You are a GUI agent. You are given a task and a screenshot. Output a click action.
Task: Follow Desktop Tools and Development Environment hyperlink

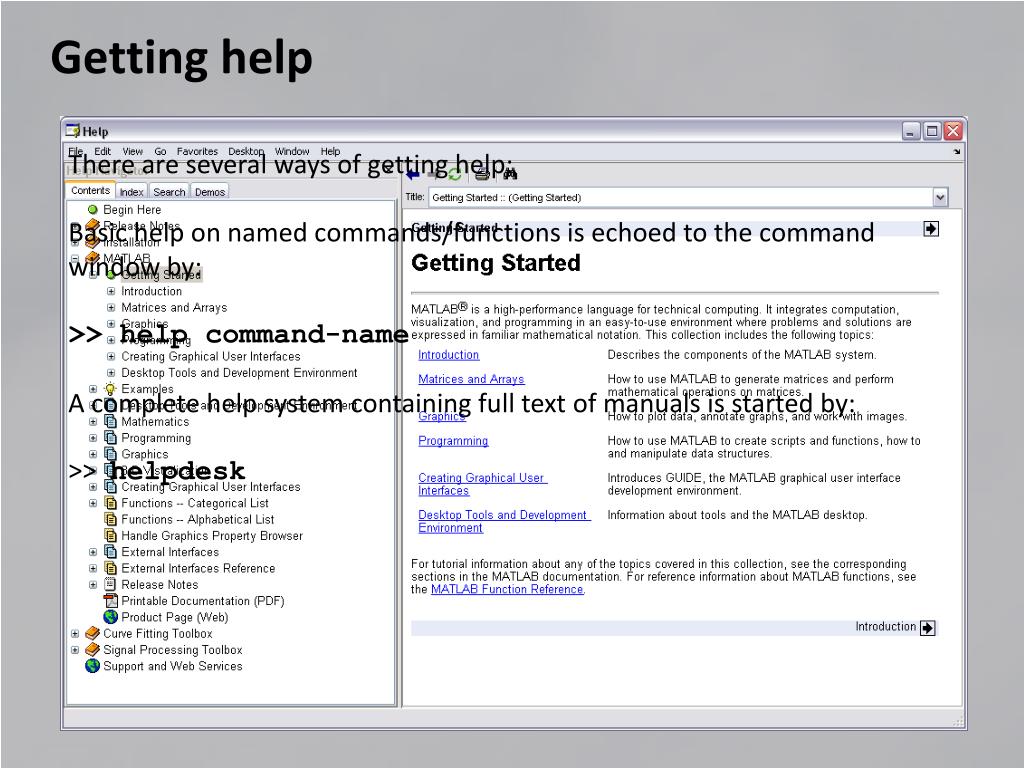click(x=504, y=521)
